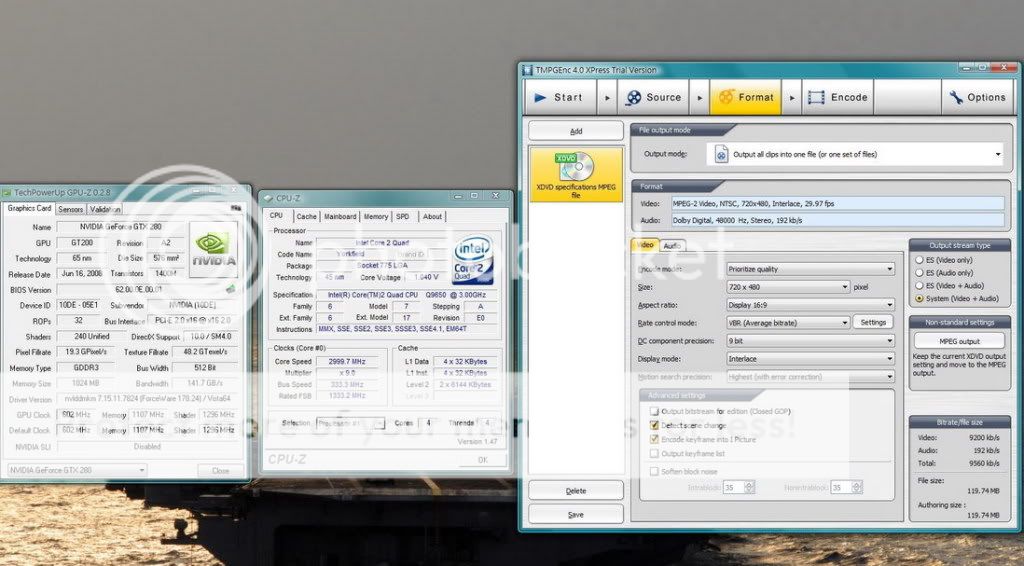Click the TMPGEnc title bar app icon
1024x566 pixels.
click(528, 70)
